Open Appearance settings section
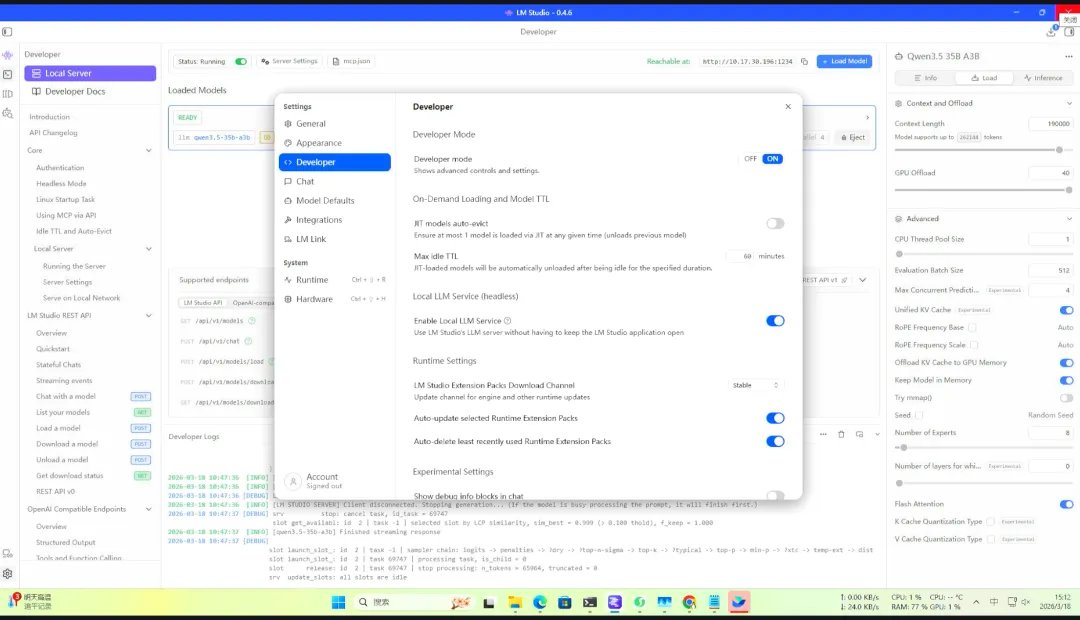1080x620 pixels. point(335,143)
